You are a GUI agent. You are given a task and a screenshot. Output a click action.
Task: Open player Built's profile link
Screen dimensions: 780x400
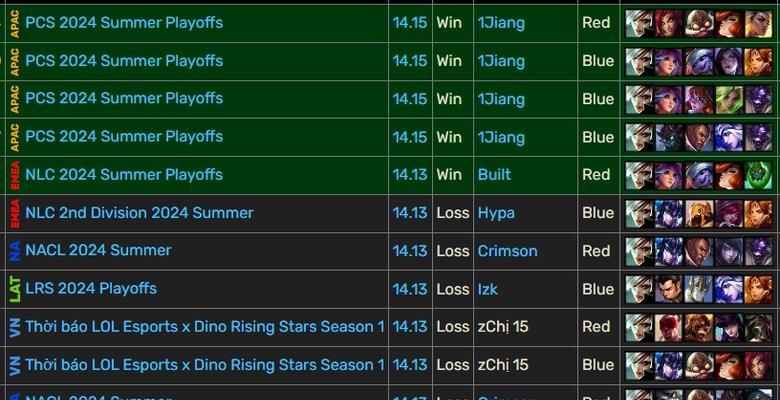[x=494, y=175]
